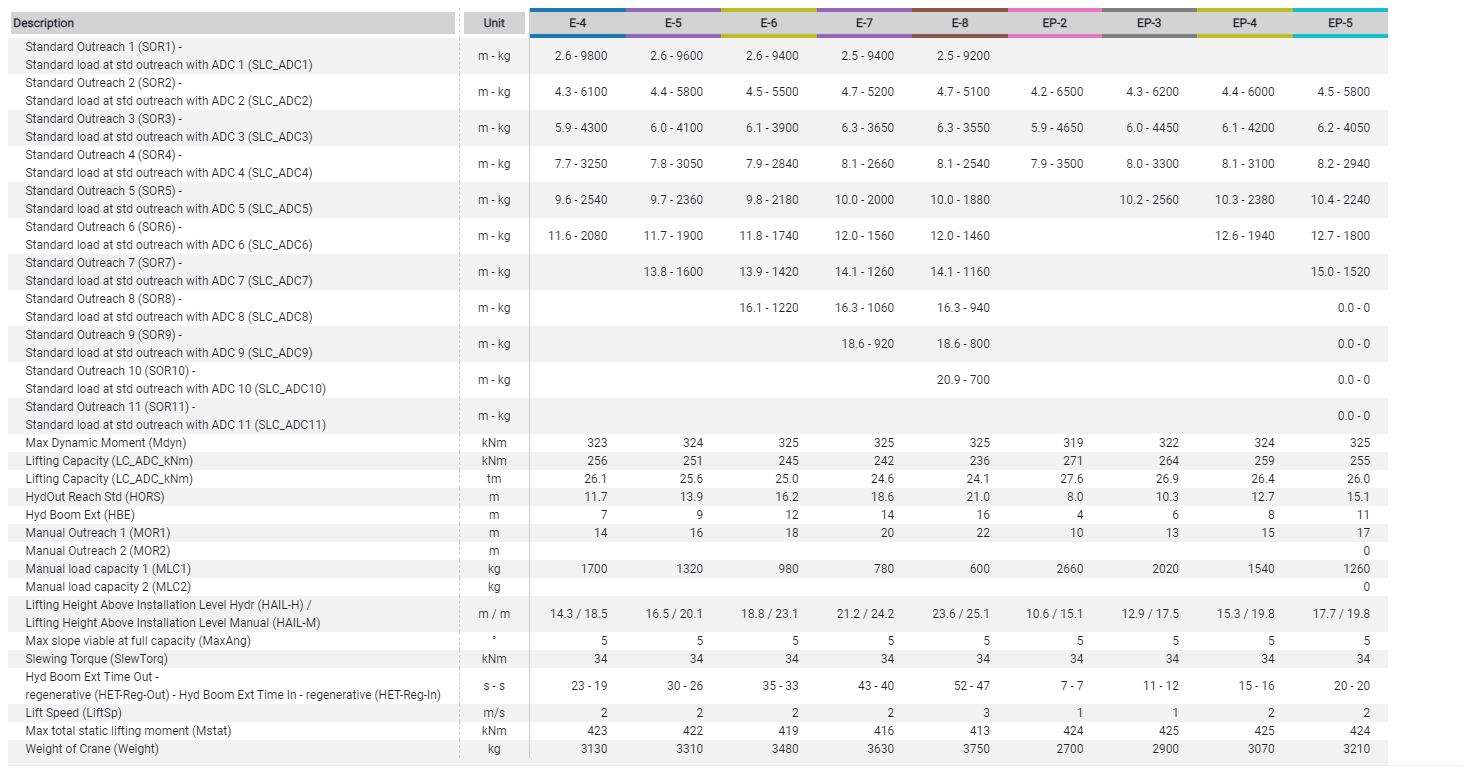The width and height of the screenshot is (1466, 769).
Task: Select the E-5 column header
Action: coord(673,23)
